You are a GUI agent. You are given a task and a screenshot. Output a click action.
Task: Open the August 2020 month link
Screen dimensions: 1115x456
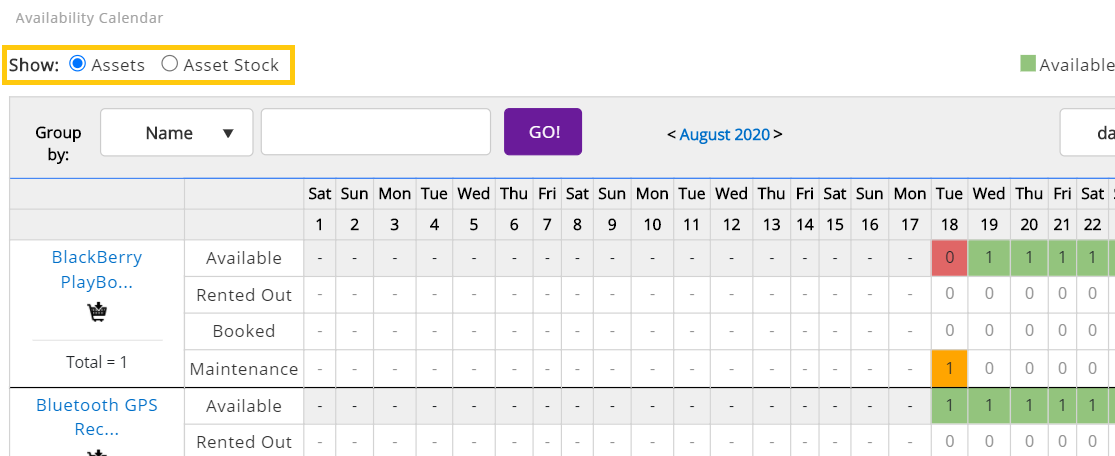(725, 134)
